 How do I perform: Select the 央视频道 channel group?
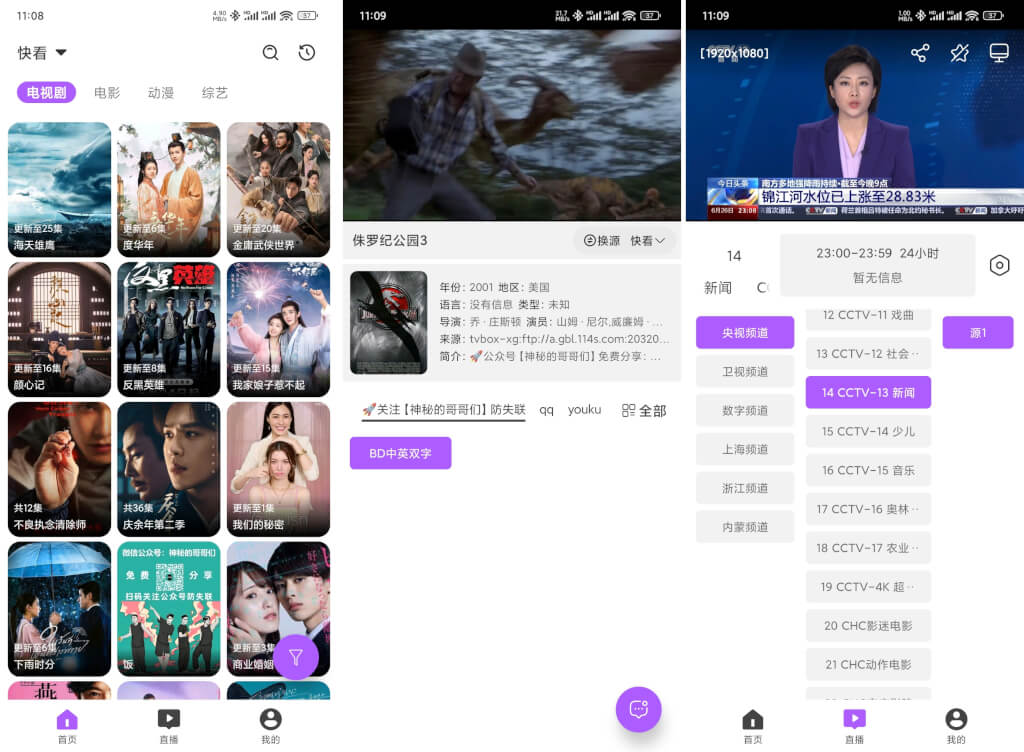pyautogui.click(x=745, y=333)
